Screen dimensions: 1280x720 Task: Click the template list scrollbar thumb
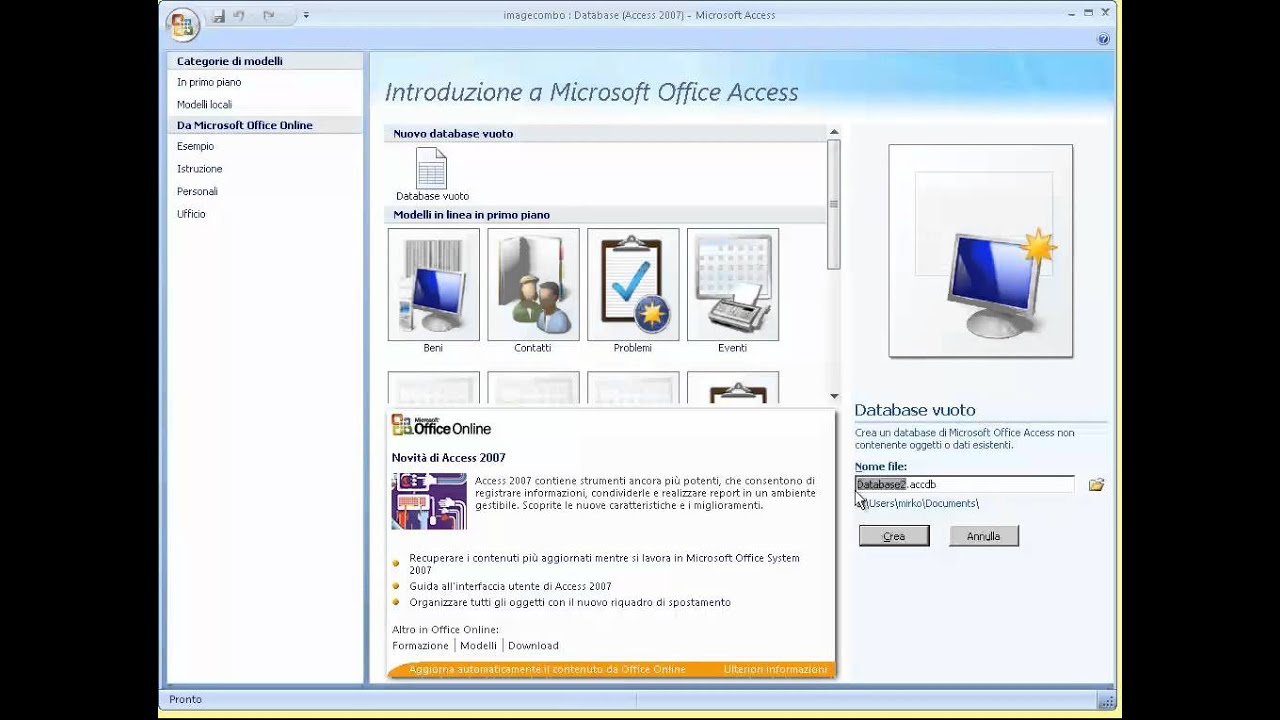pyautogui.click(x=834, y=204)
